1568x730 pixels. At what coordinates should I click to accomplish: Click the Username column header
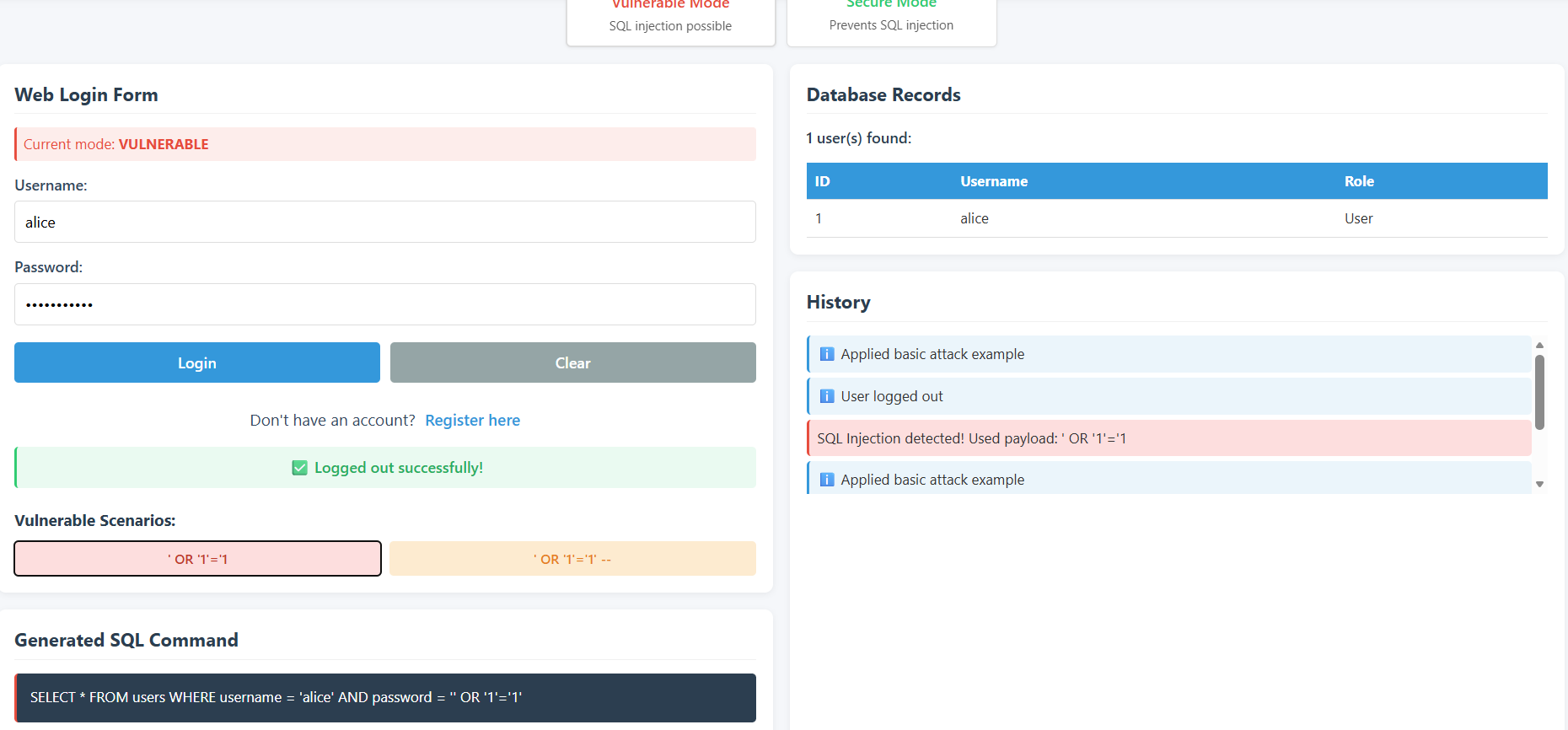point(994,181)
